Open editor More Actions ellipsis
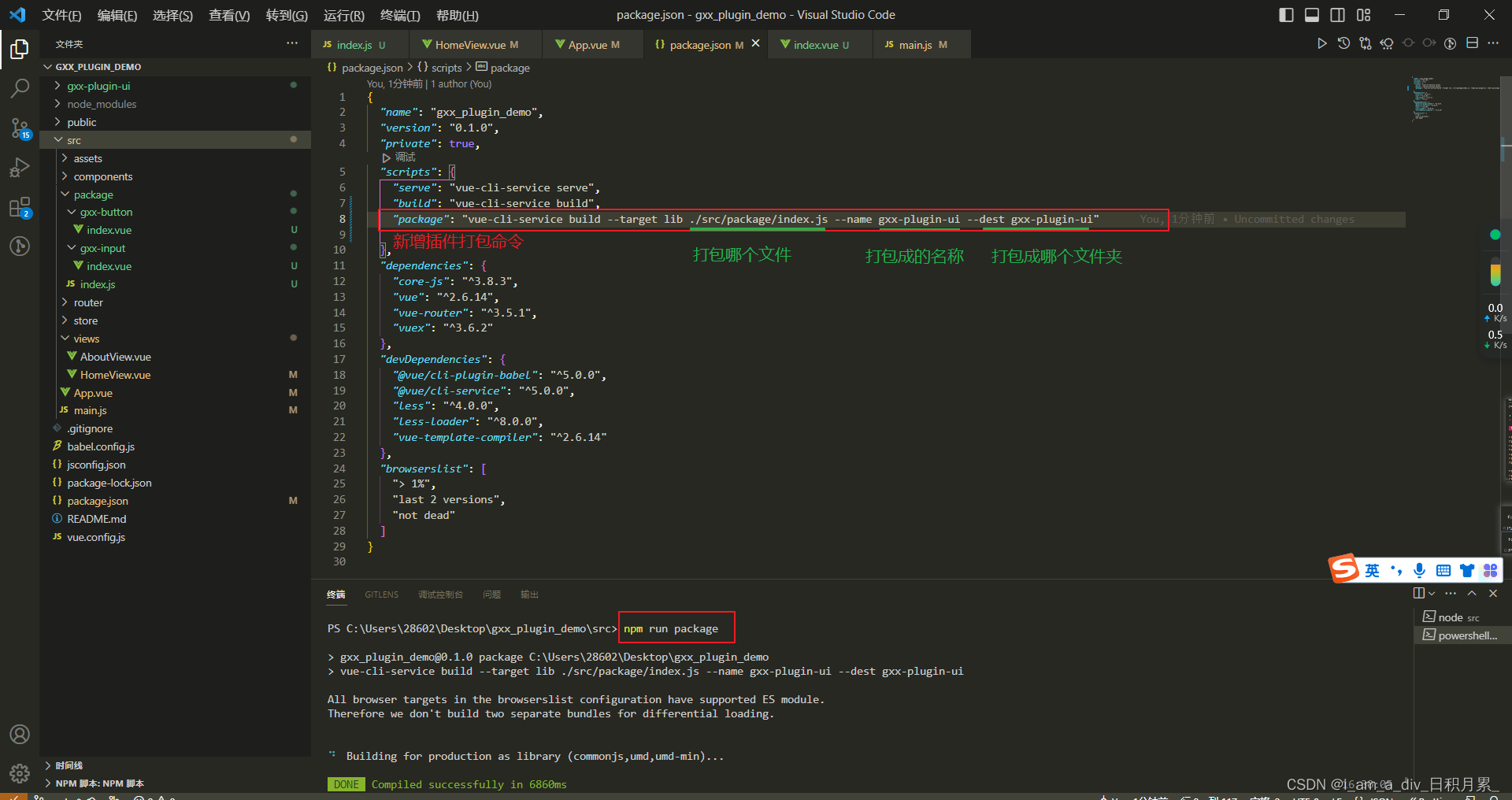 pos(1493,43)
